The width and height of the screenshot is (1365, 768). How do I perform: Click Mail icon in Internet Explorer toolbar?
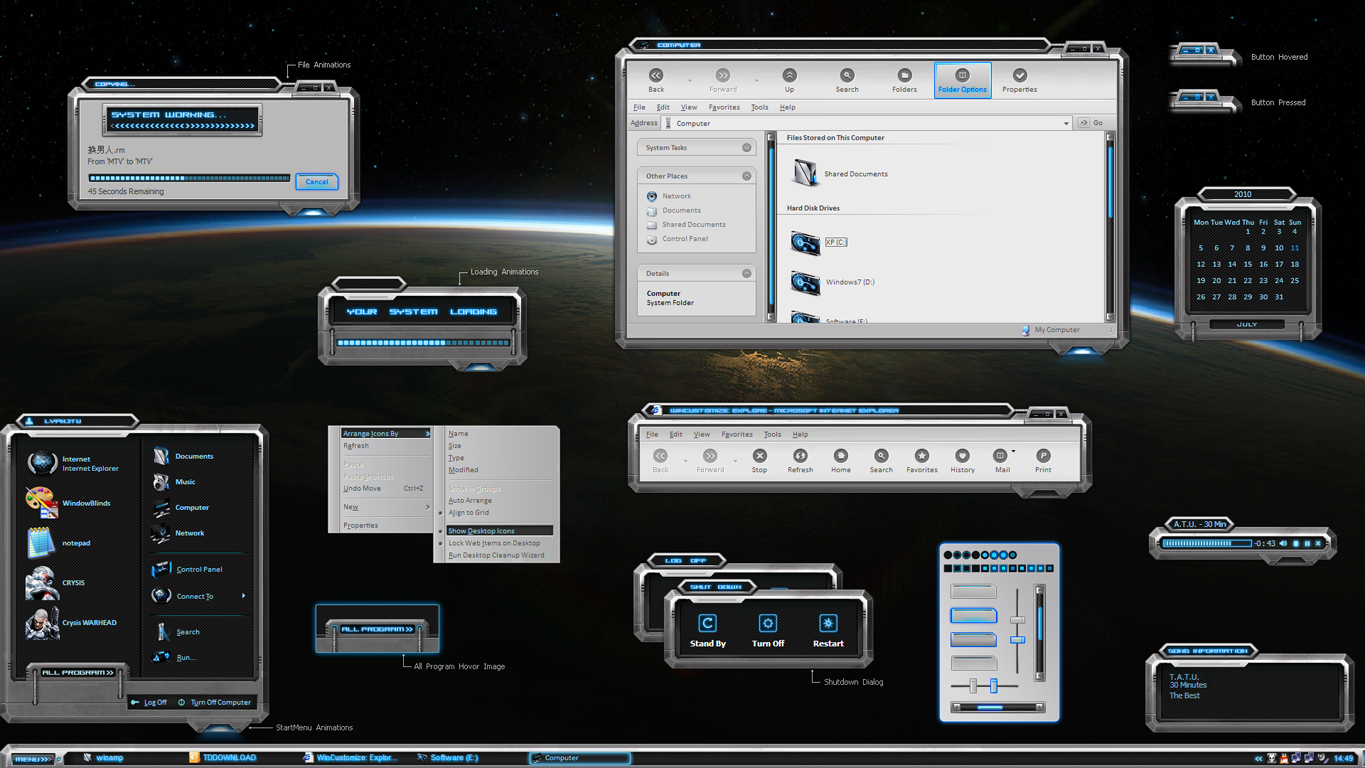click(1000, 456)
